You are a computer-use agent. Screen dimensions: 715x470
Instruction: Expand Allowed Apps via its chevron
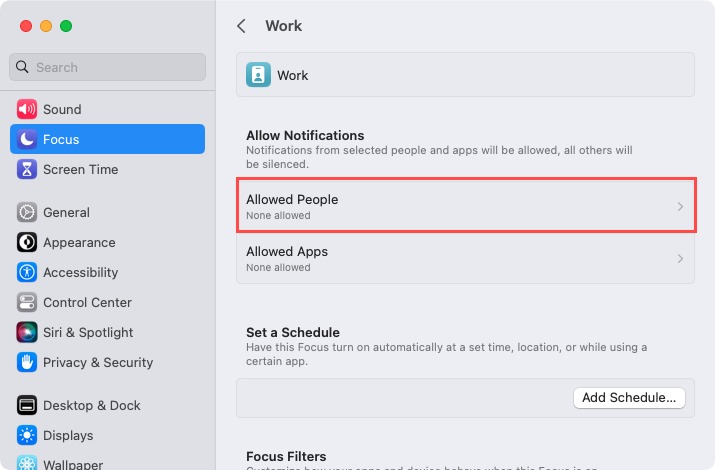point(680,258)
